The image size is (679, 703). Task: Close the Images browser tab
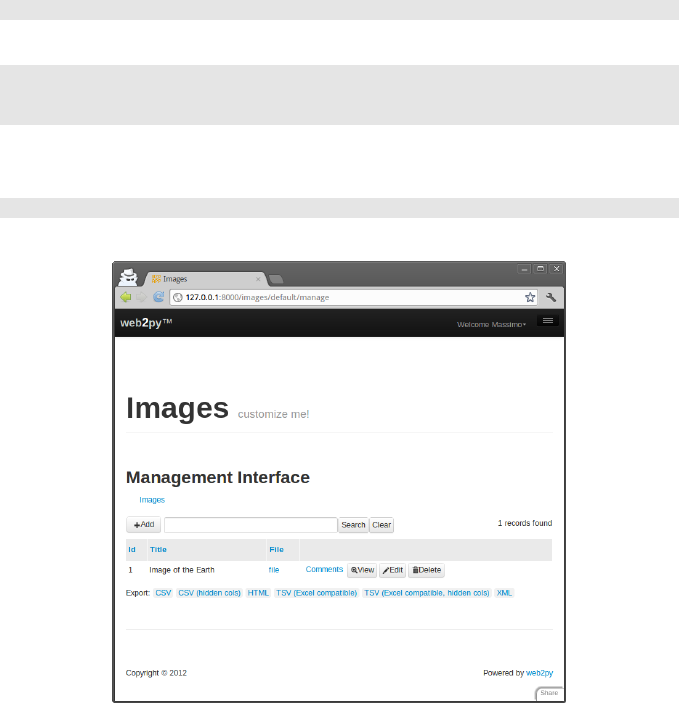click(258, 279)
